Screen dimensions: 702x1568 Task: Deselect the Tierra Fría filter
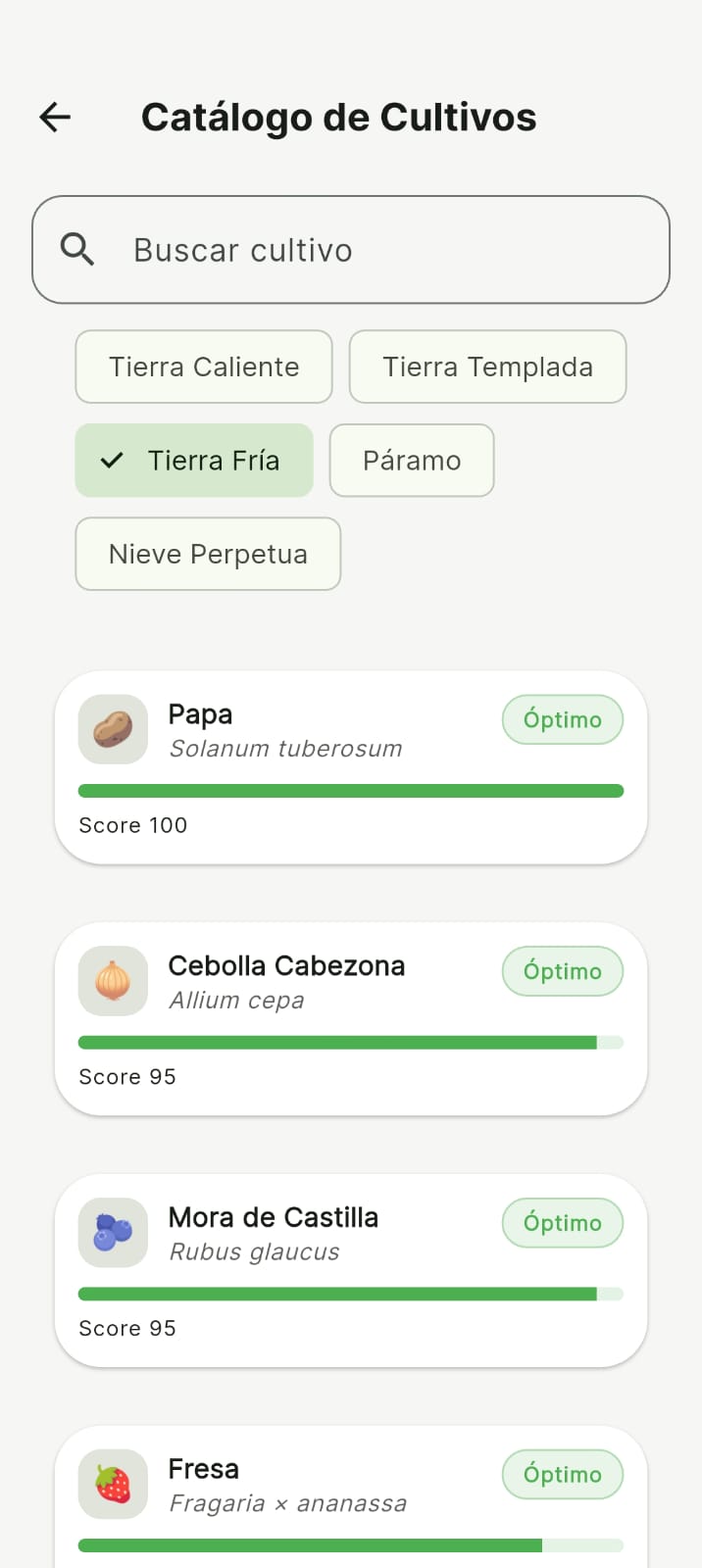coord(193,460)
